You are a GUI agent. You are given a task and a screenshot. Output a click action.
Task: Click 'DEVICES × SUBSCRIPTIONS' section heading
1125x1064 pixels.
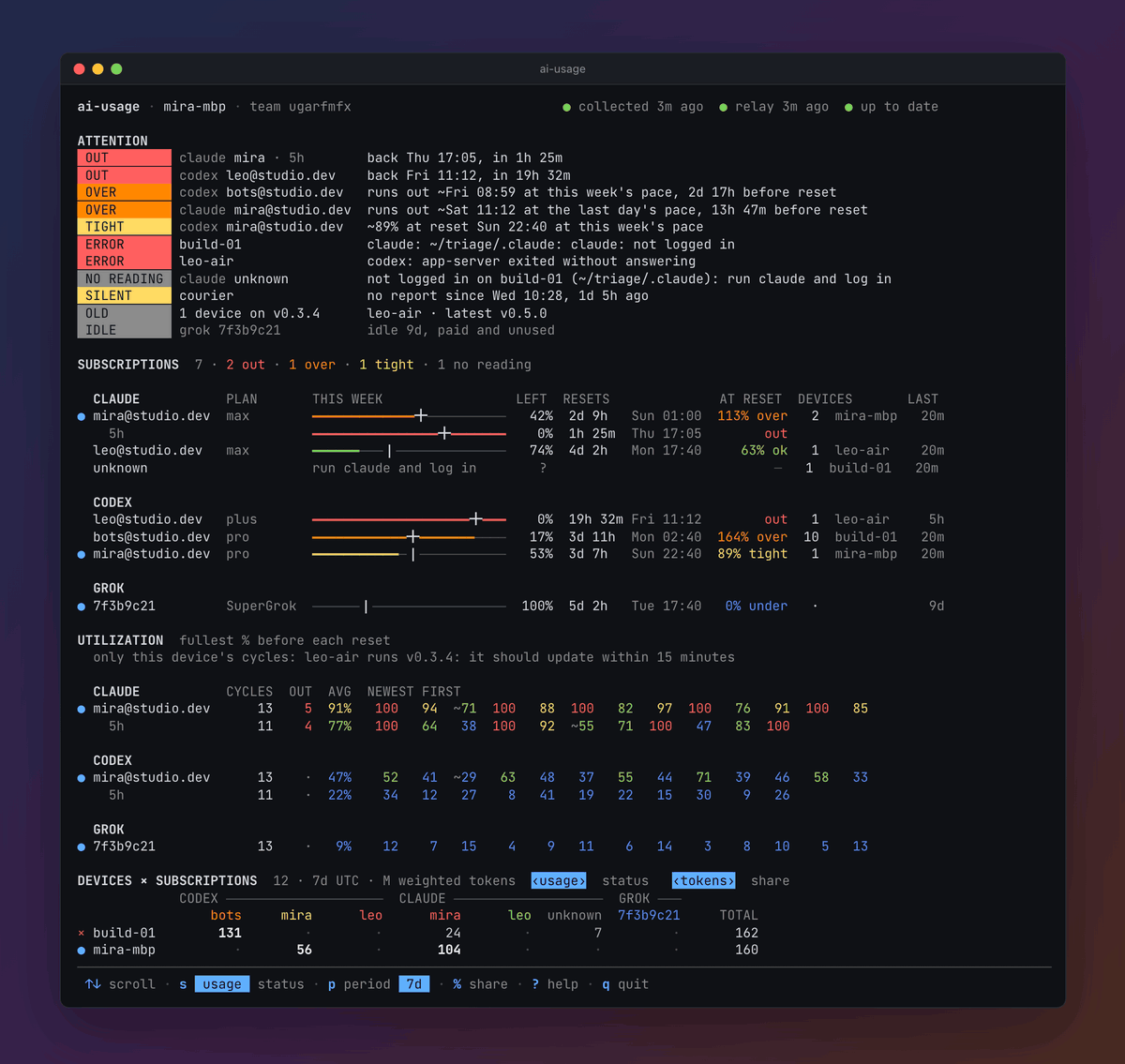click(x=168, y=881)
